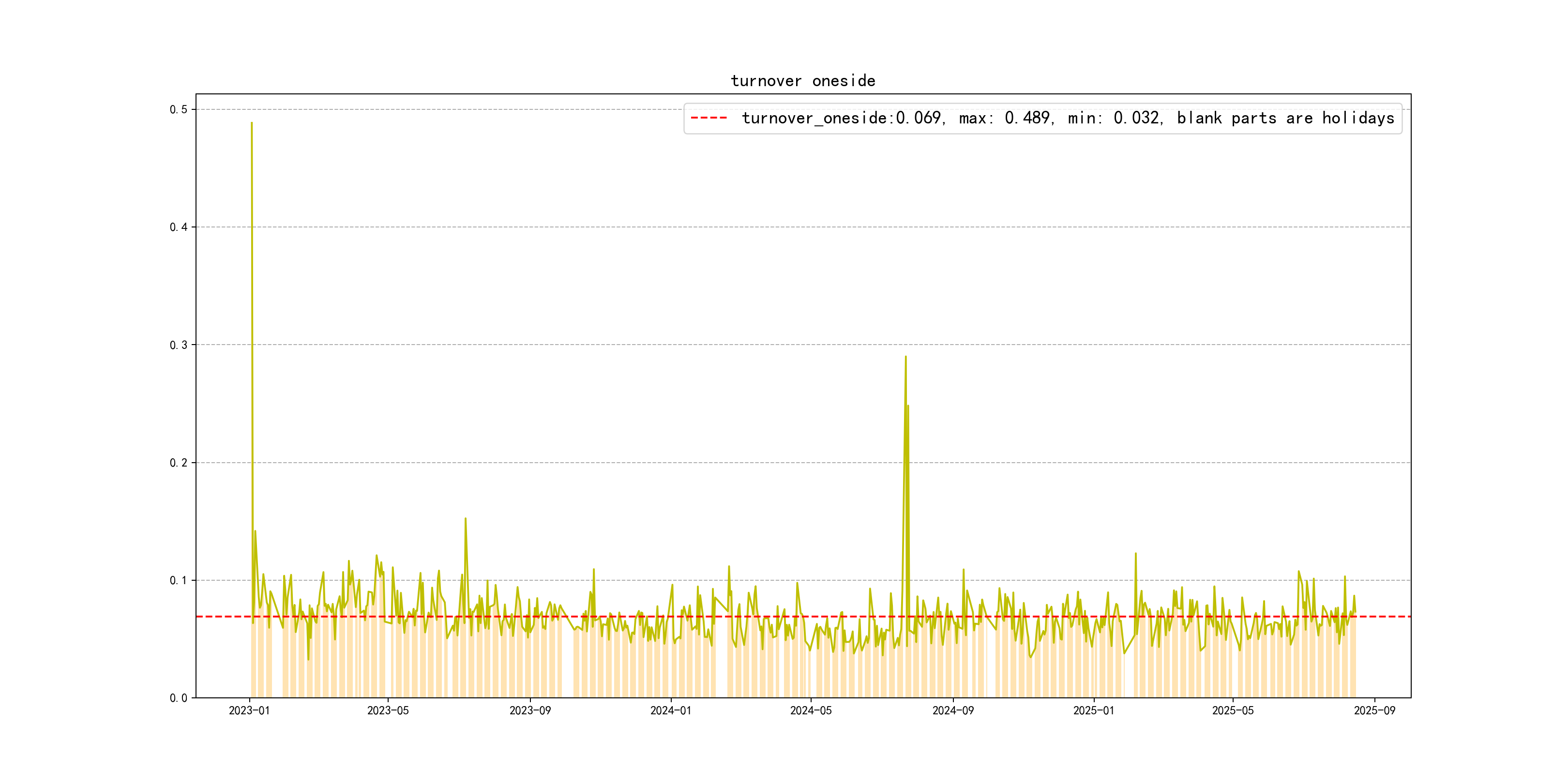Click the 0.1 y-axis tick label
The width and height of the screenshot is (1568, 784).
179,580
